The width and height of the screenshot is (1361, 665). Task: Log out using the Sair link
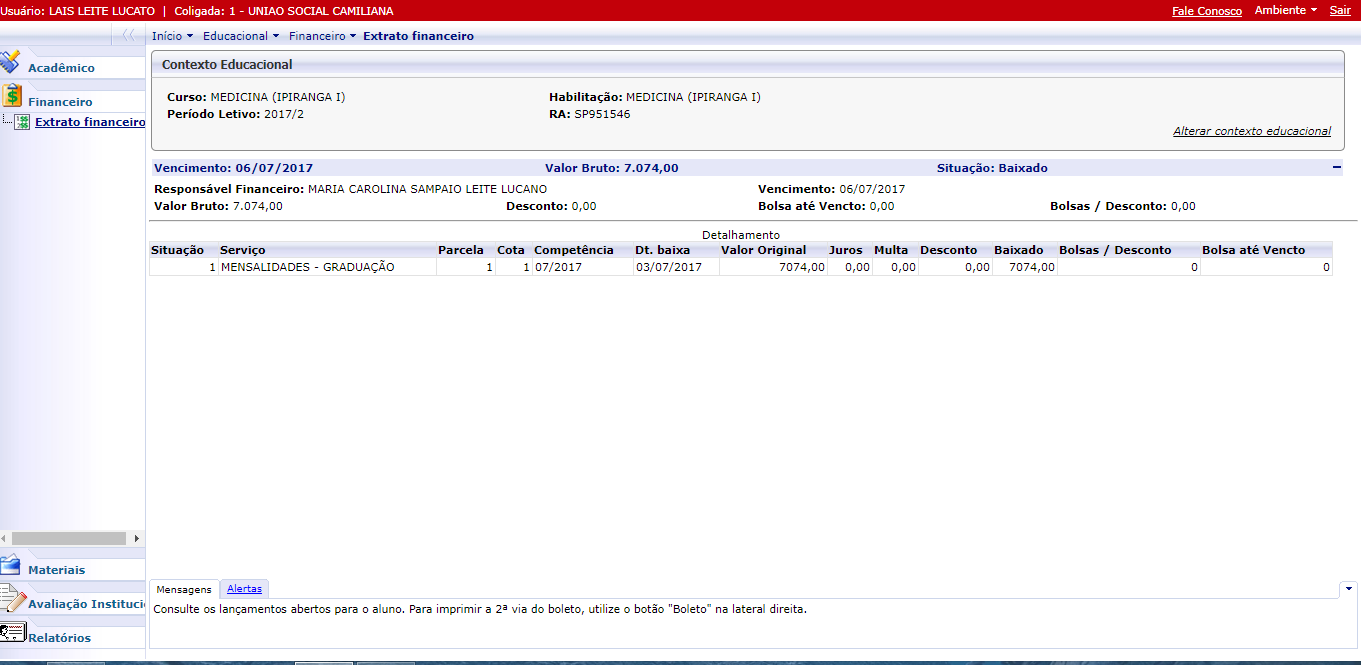(1339, 10)
